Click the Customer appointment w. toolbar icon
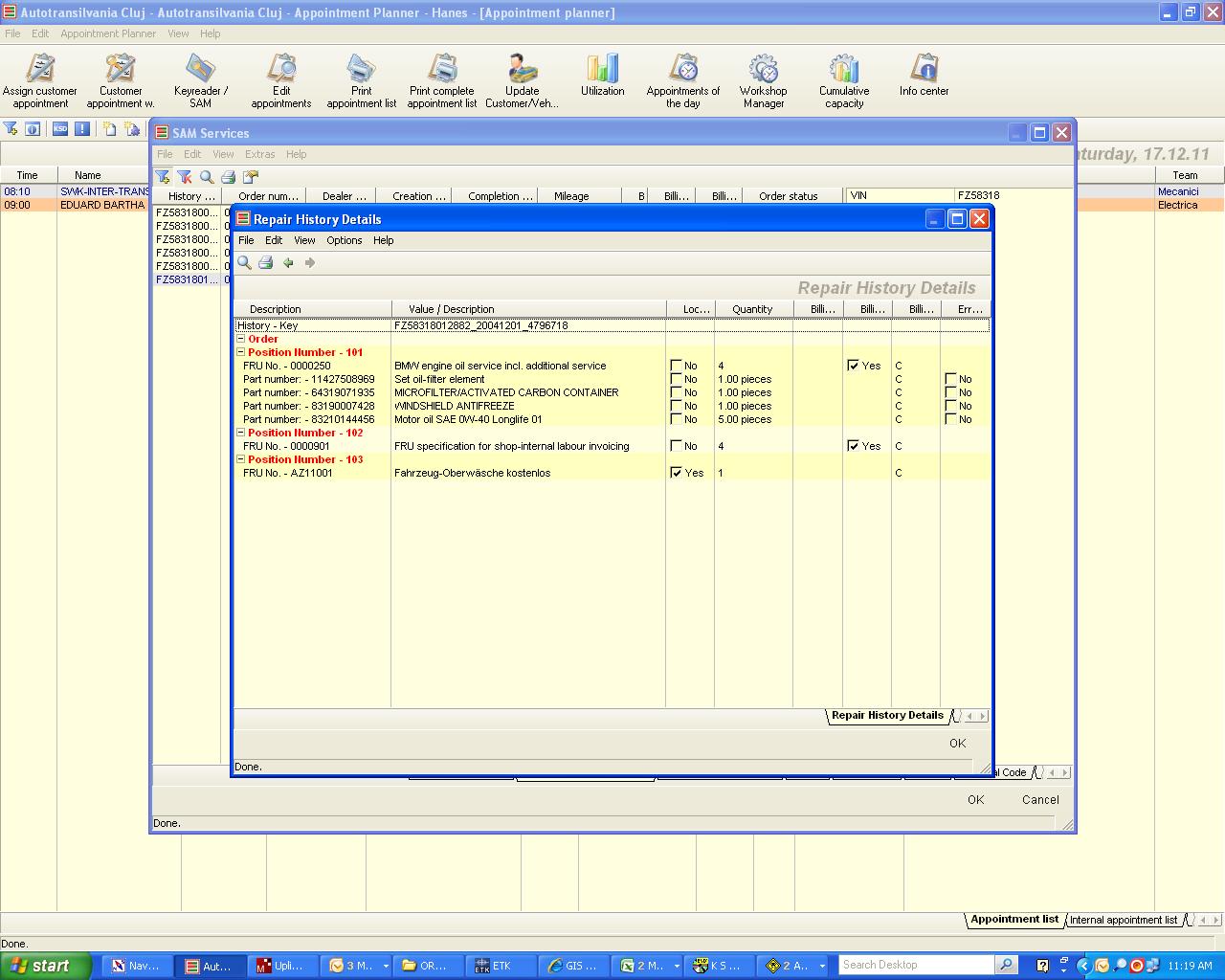The height and width of the screenshot is (980, 1225). pos(121,80)
